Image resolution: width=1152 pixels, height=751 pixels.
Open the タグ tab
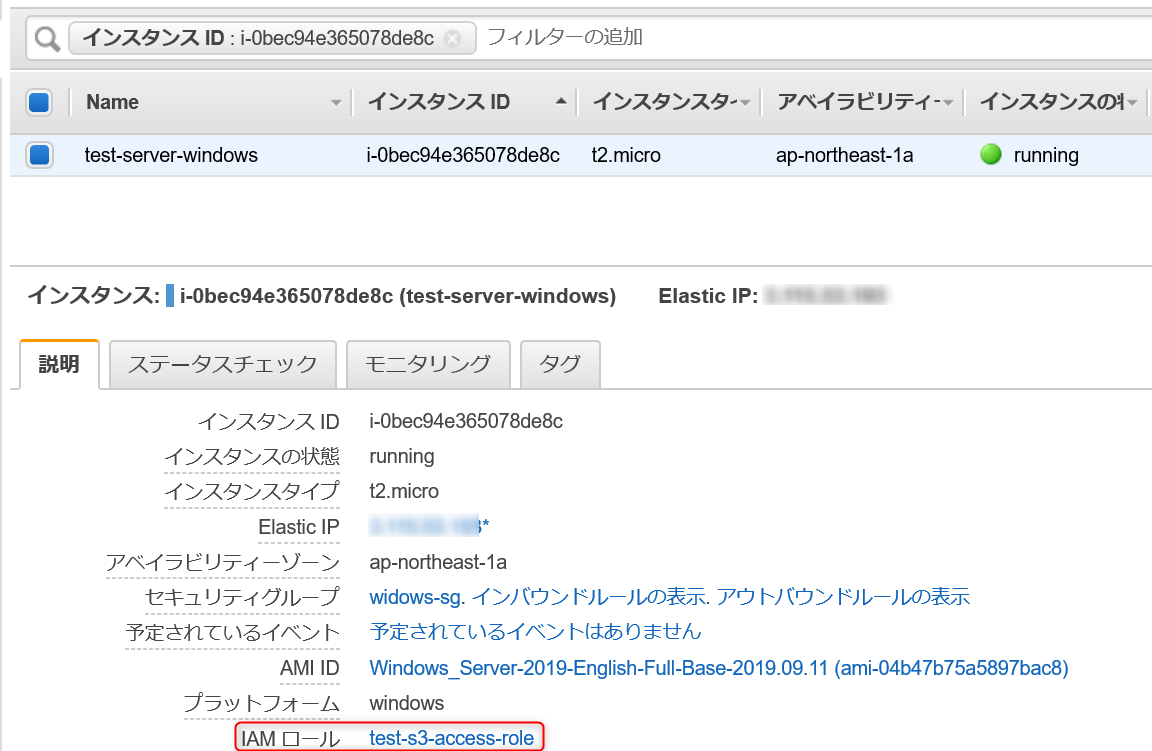560,364
